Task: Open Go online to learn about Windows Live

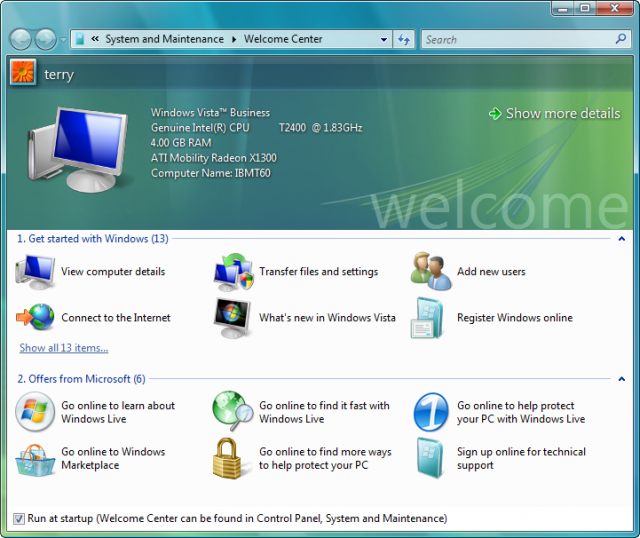Action: coord(118,412)
